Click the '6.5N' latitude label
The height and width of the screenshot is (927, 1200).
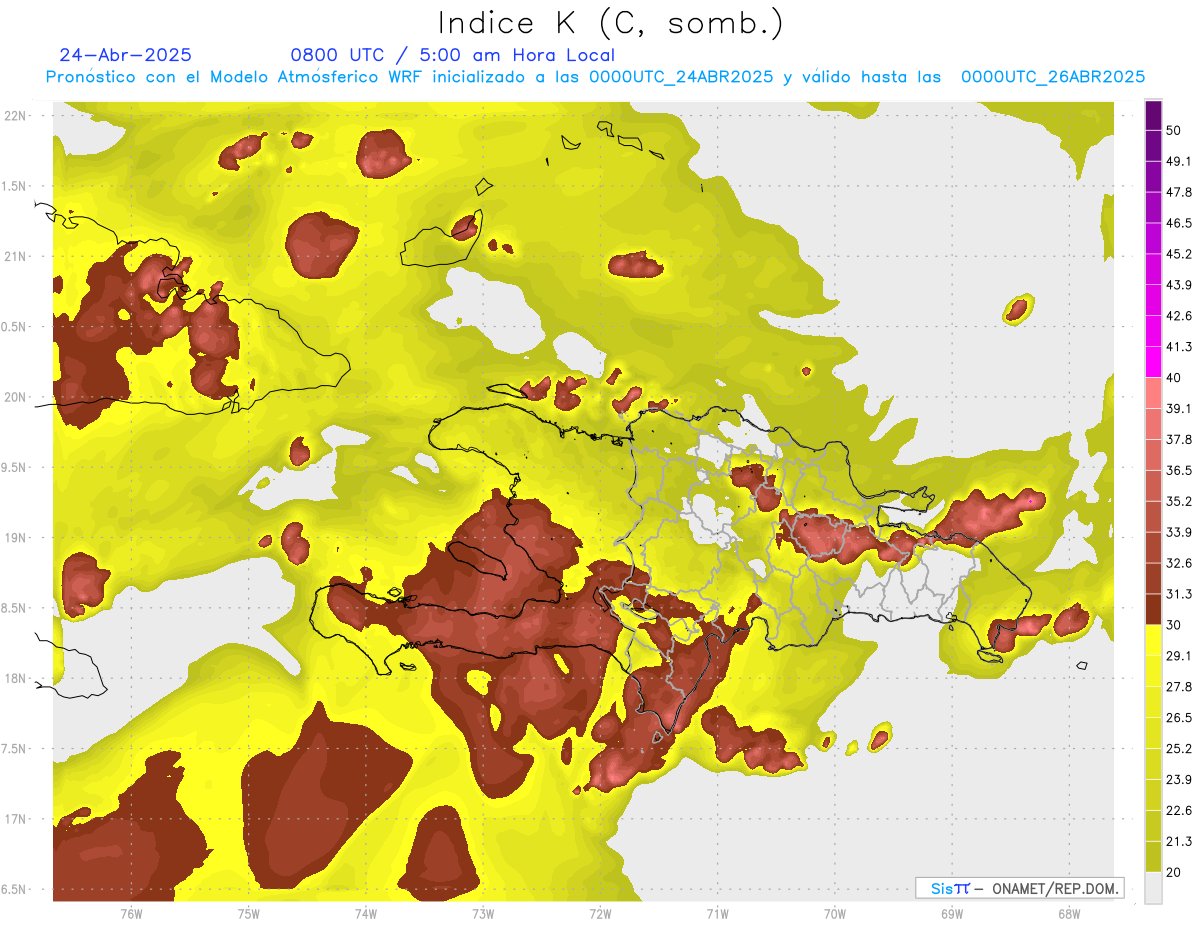(x=15, y=890)
